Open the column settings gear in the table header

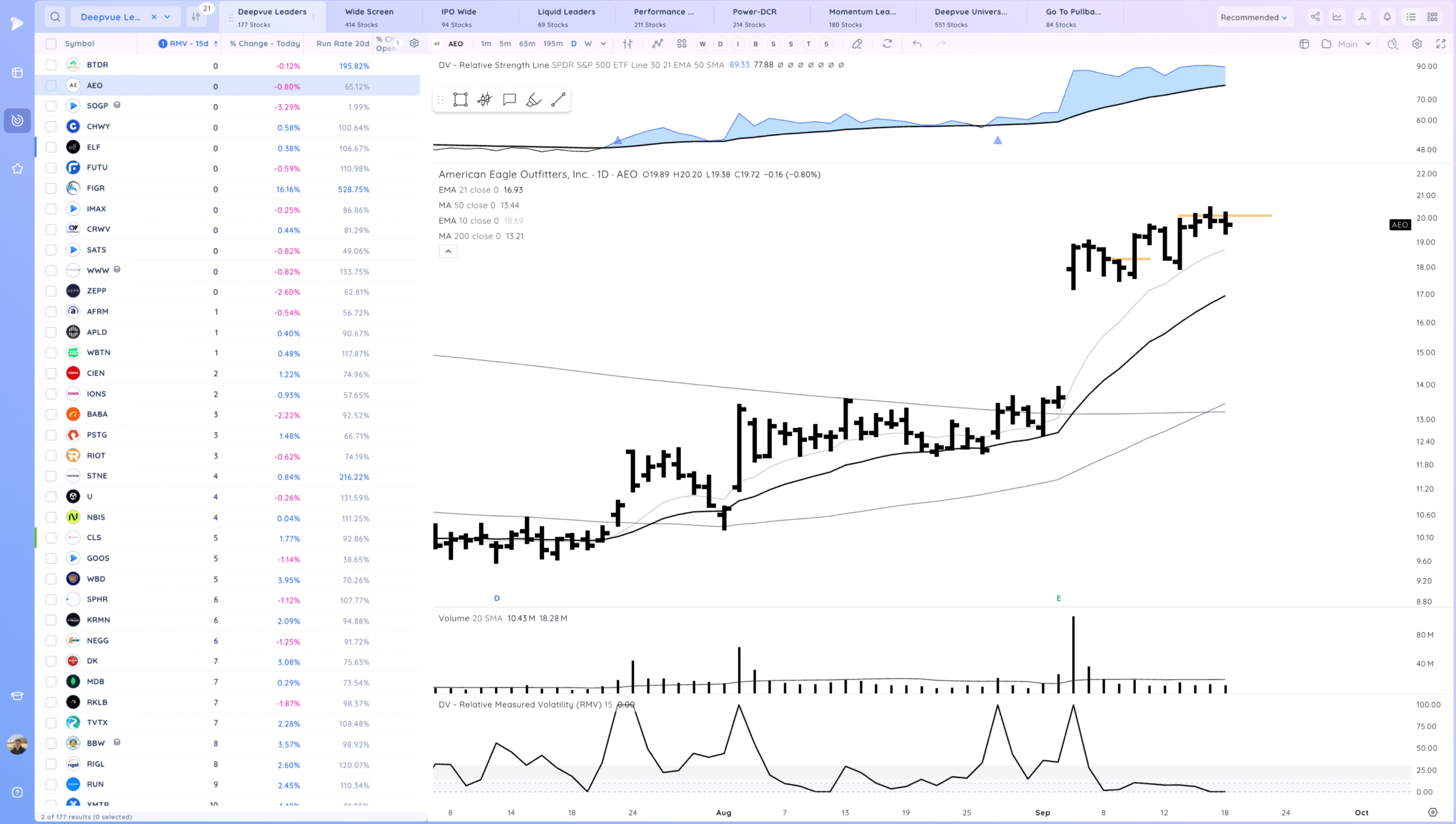coord(415,43)
